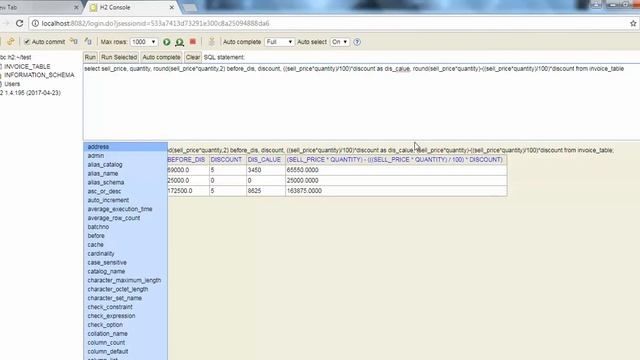Screen dimensions: 640x360
Task: Choose 'character_set_name' suggestion
Action: pyautogui.click(x=126, y=298)
